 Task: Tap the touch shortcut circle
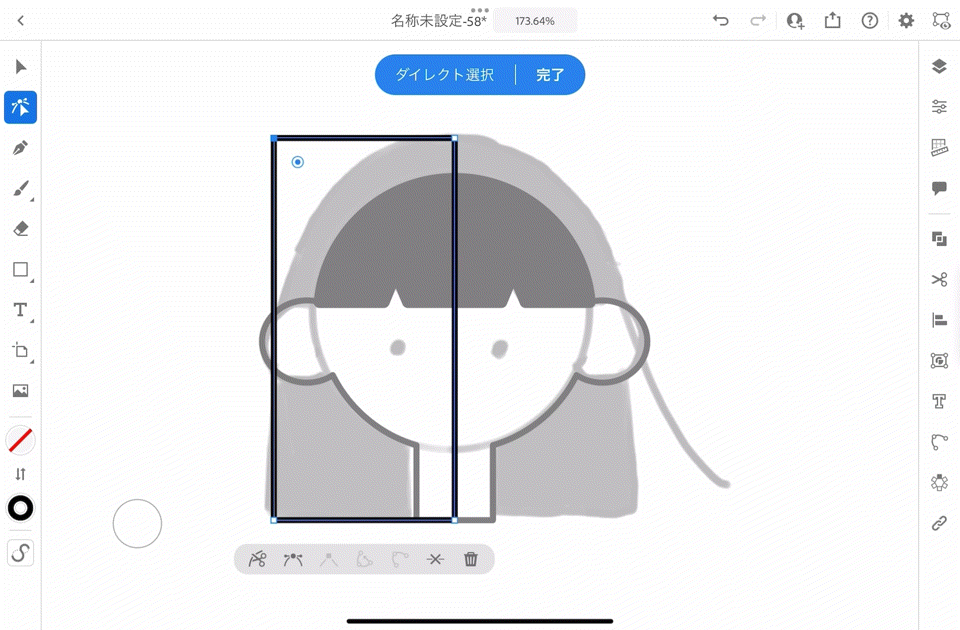pyautogui.click(x=137, y=523)
